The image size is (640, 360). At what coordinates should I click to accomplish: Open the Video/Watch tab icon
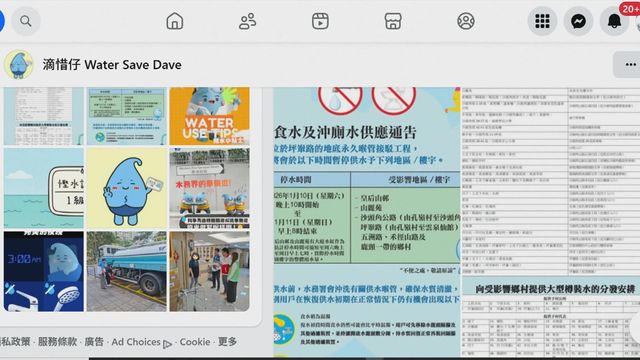(320, 21)
